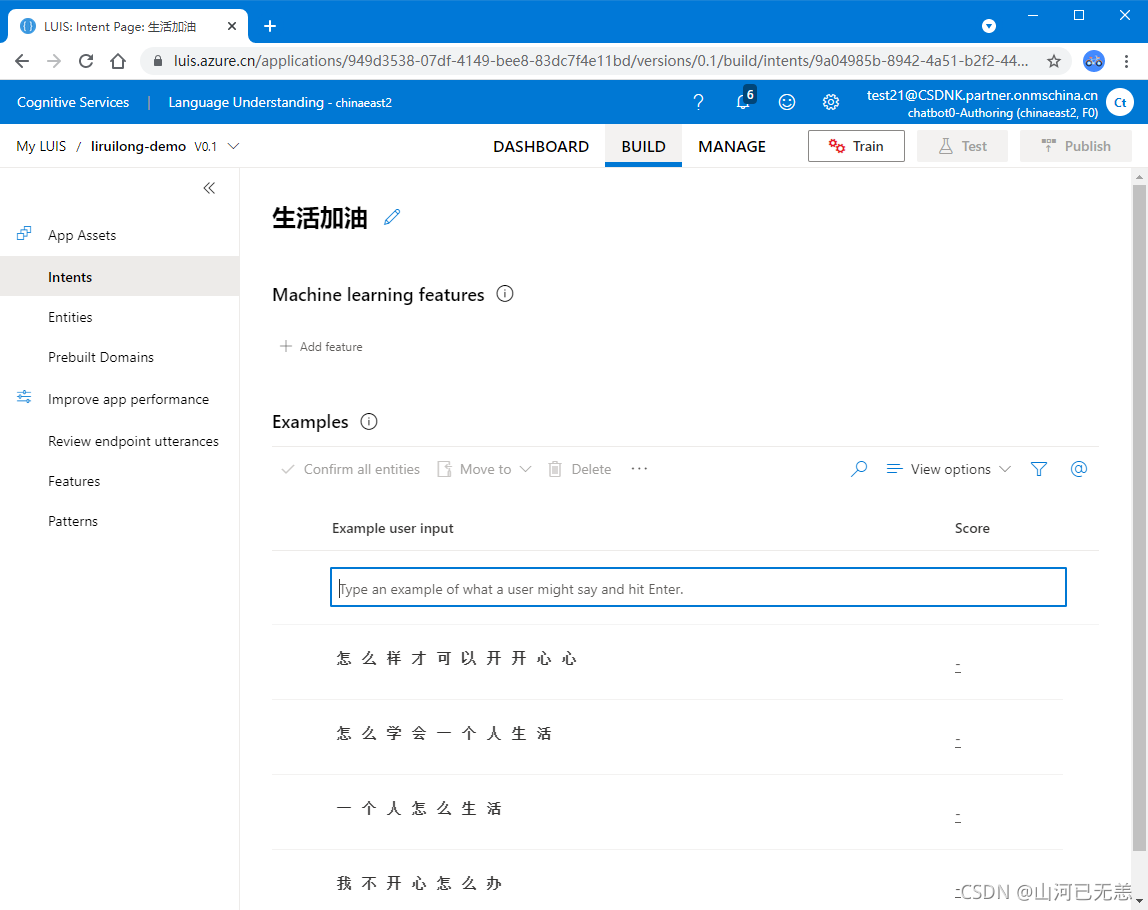The width and height of the screenshot is (1148, 910).
Task: Click the Score column header
Action: (x=972, y=528)
